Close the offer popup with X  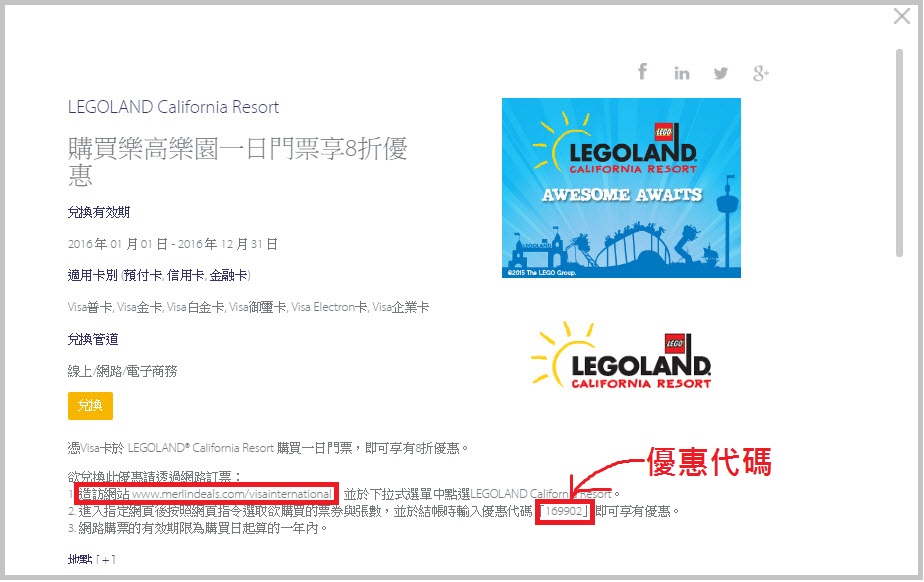pos(901,16)
